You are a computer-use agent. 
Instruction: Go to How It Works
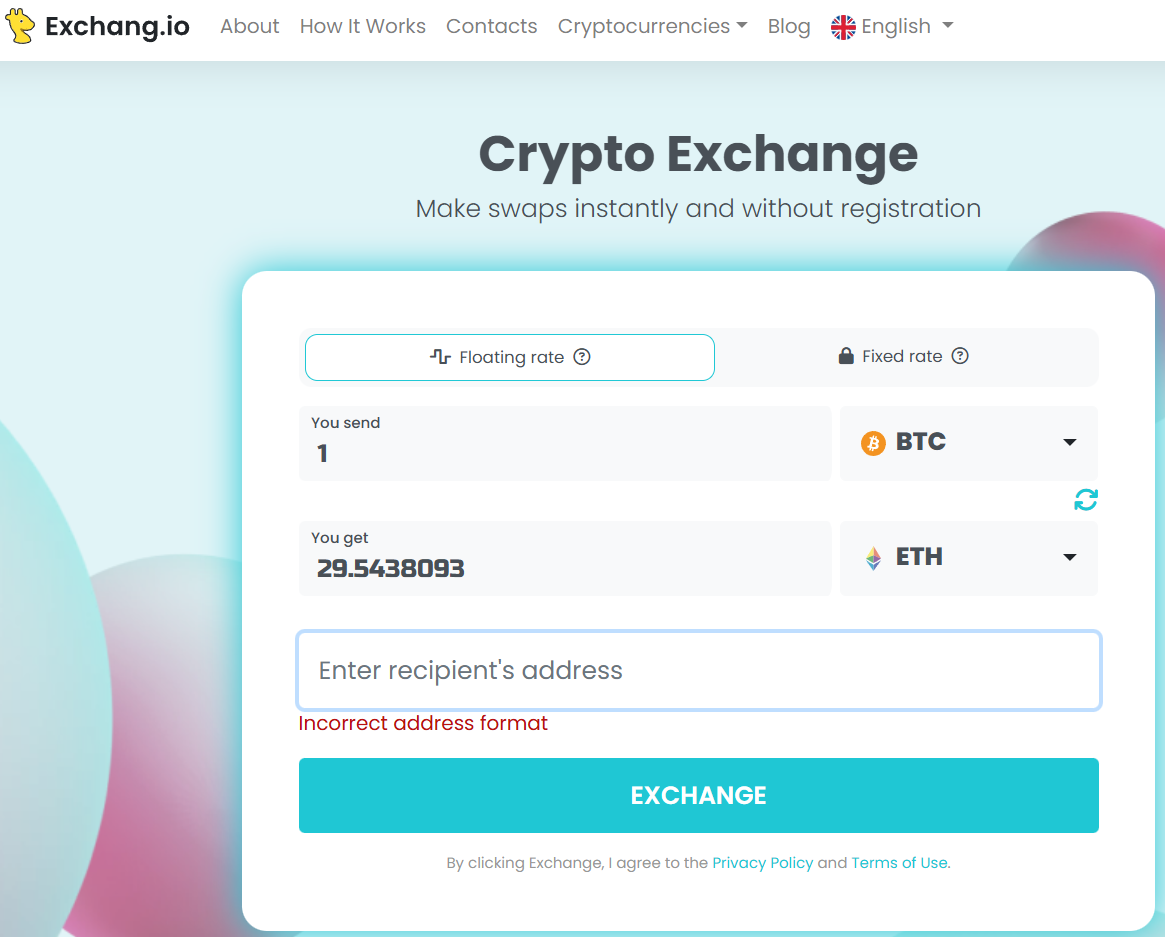[363, 27]
